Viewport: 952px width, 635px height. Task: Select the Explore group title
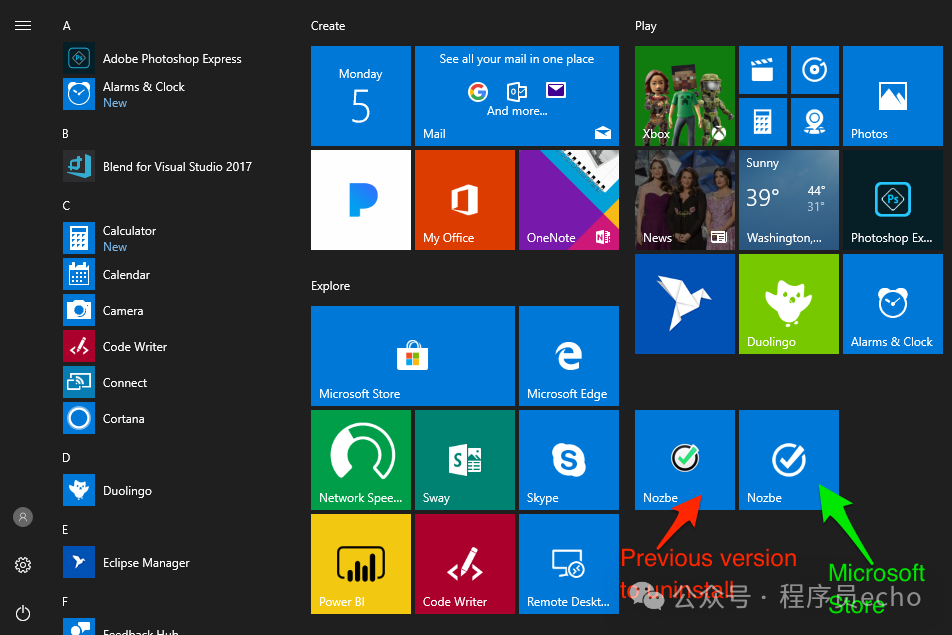click(330, 286)
